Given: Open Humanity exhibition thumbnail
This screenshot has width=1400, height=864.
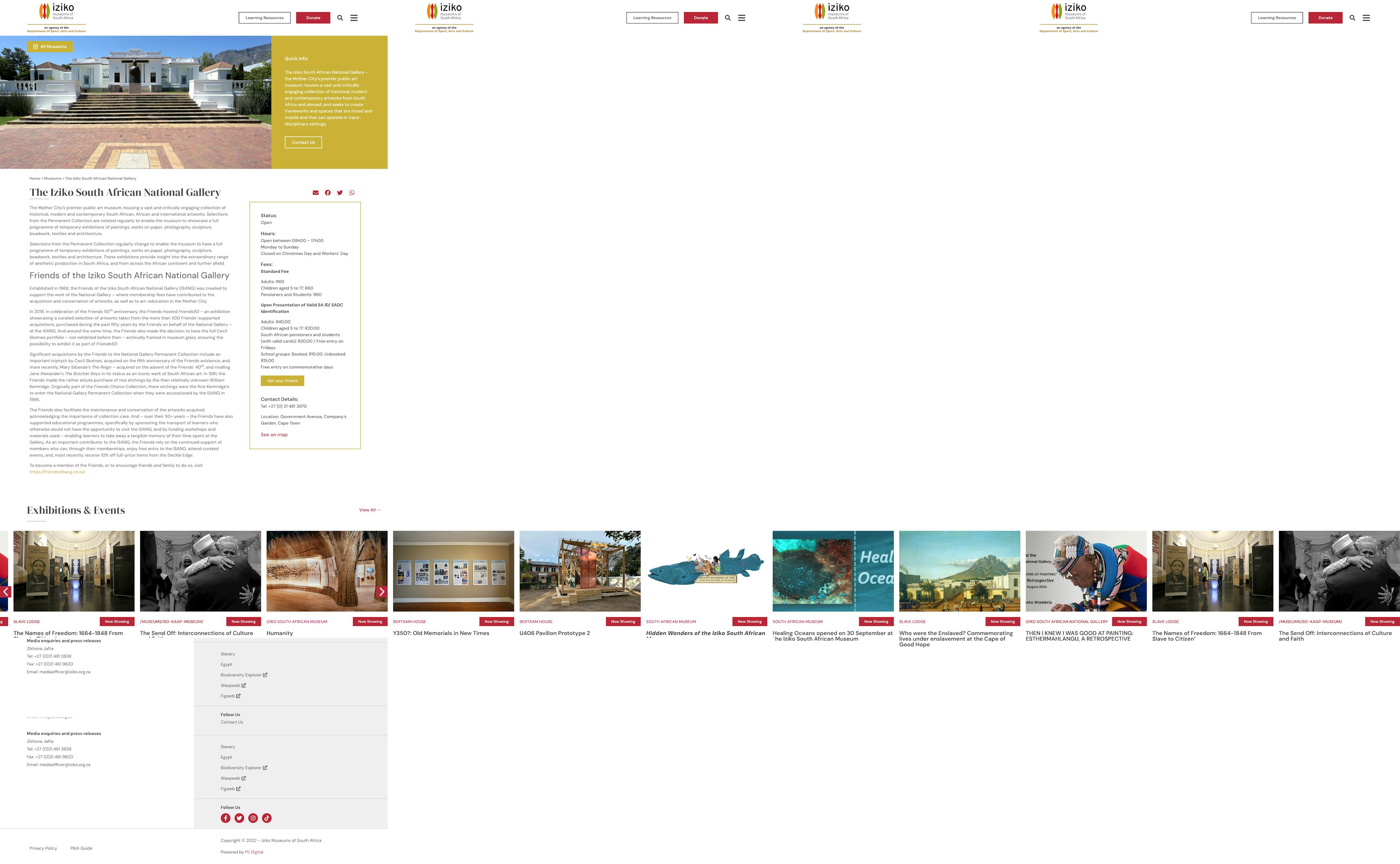Looking at the screenshot, I should point(326,571).
